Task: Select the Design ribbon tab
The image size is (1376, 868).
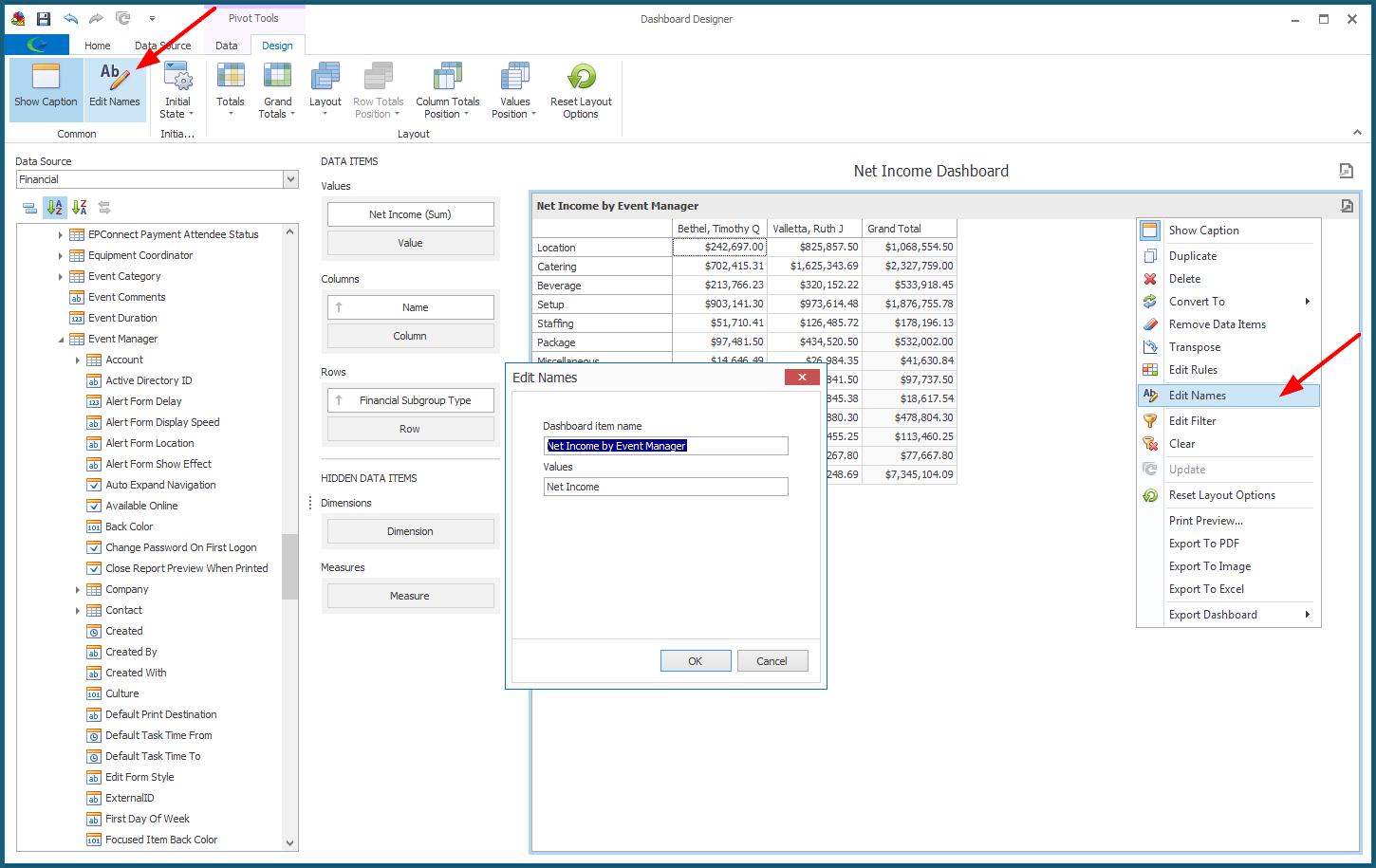Action: [x=277, y=46]
